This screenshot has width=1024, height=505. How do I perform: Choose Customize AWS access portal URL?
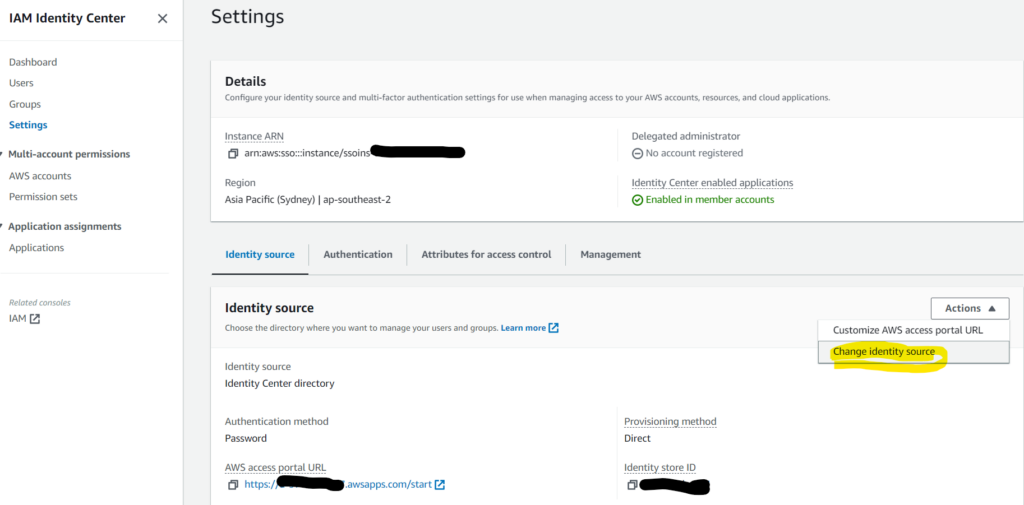click(914, 331)
